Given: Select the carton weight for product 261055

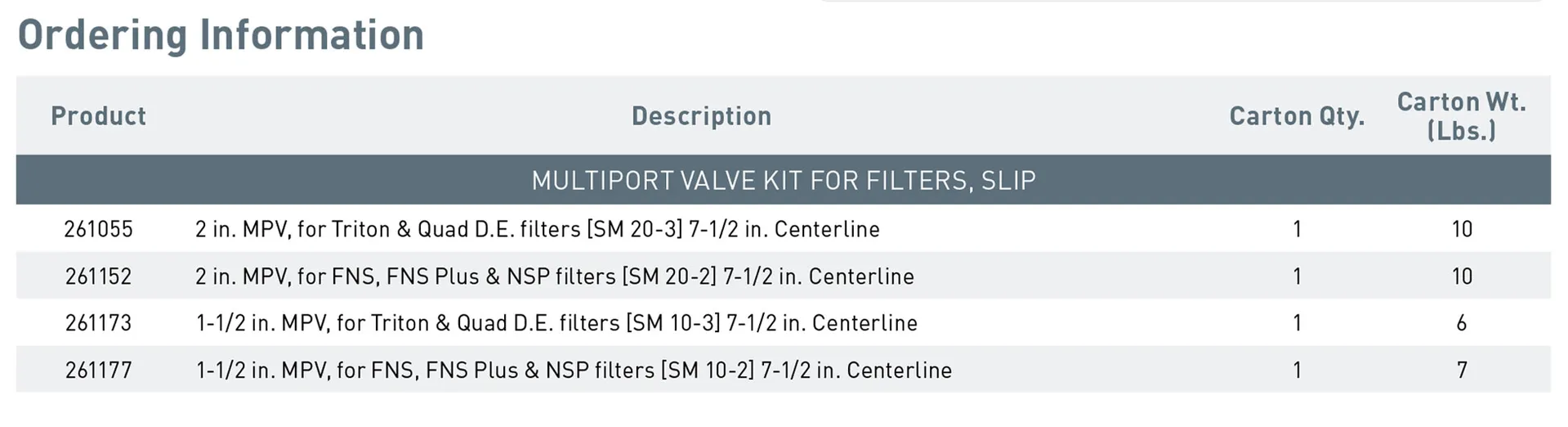Looking at the screenshot, I should tap(1462, 229).
